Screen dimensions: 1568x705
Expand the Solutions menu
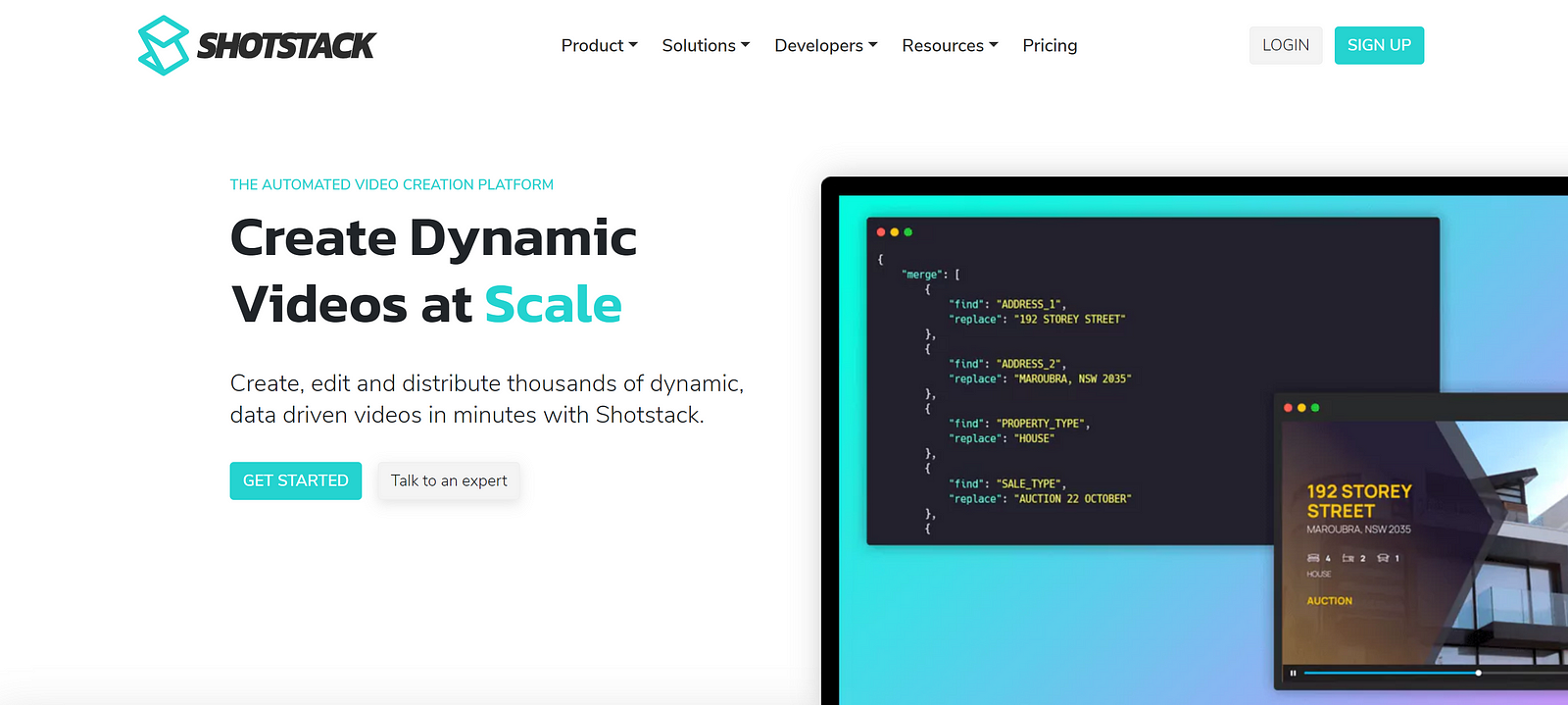pyautogui.click(x=706, y=45)
